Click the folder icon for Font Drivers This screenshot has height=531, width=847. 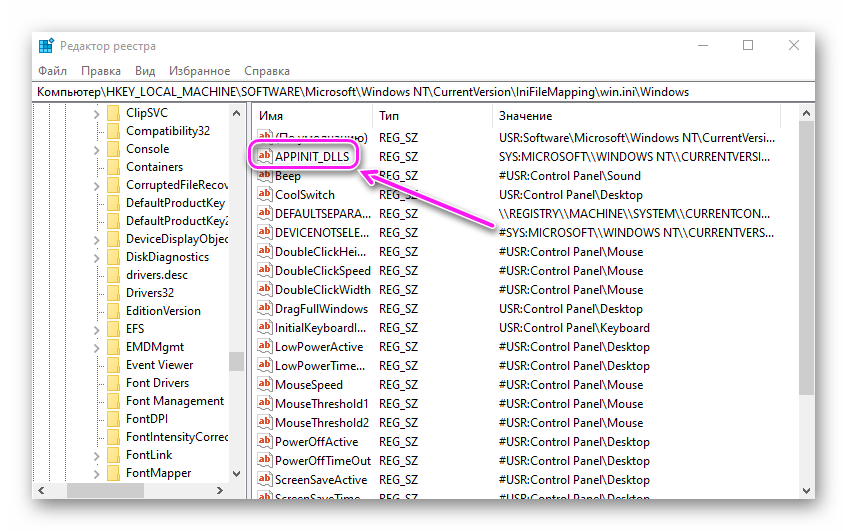tap(113, 383)
